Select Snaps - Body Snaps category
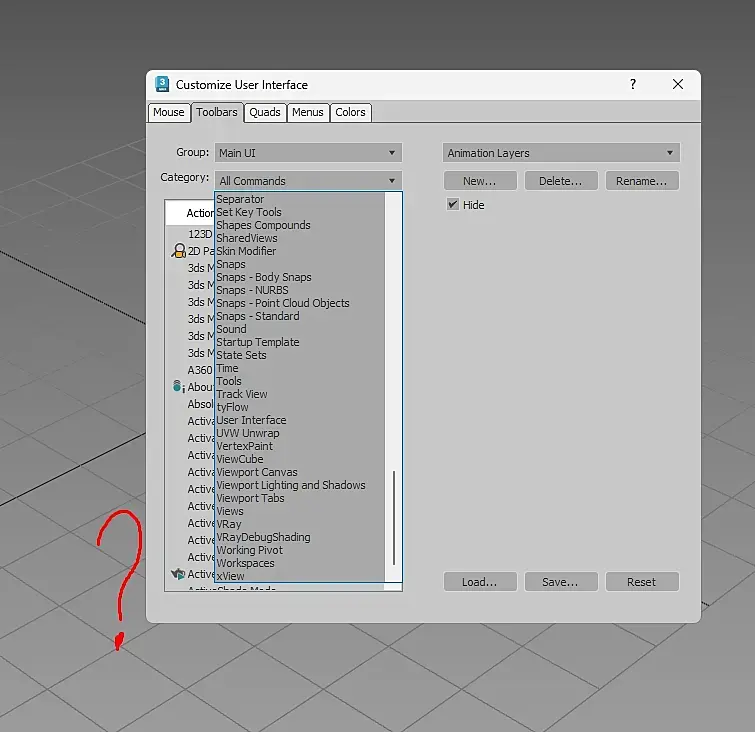Viewport: 755px width, 732px height. tap(300, 277)
